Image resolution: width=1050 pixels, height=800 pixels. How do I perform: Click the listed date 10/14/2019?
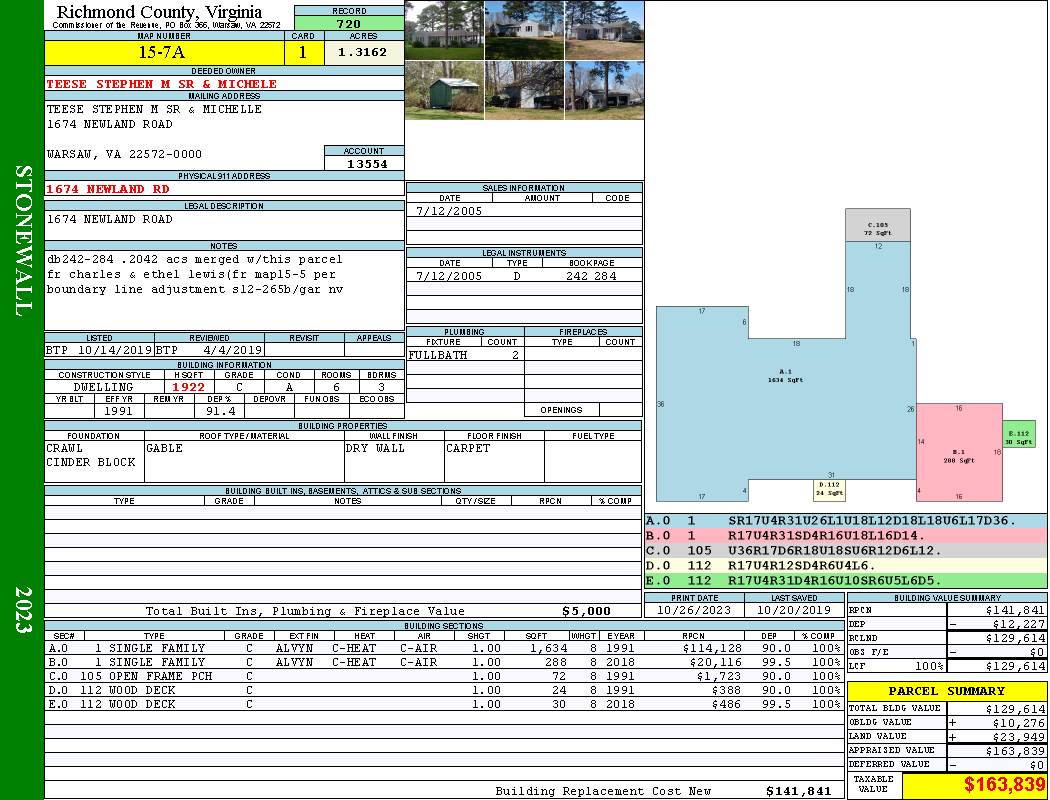(115, 349)
